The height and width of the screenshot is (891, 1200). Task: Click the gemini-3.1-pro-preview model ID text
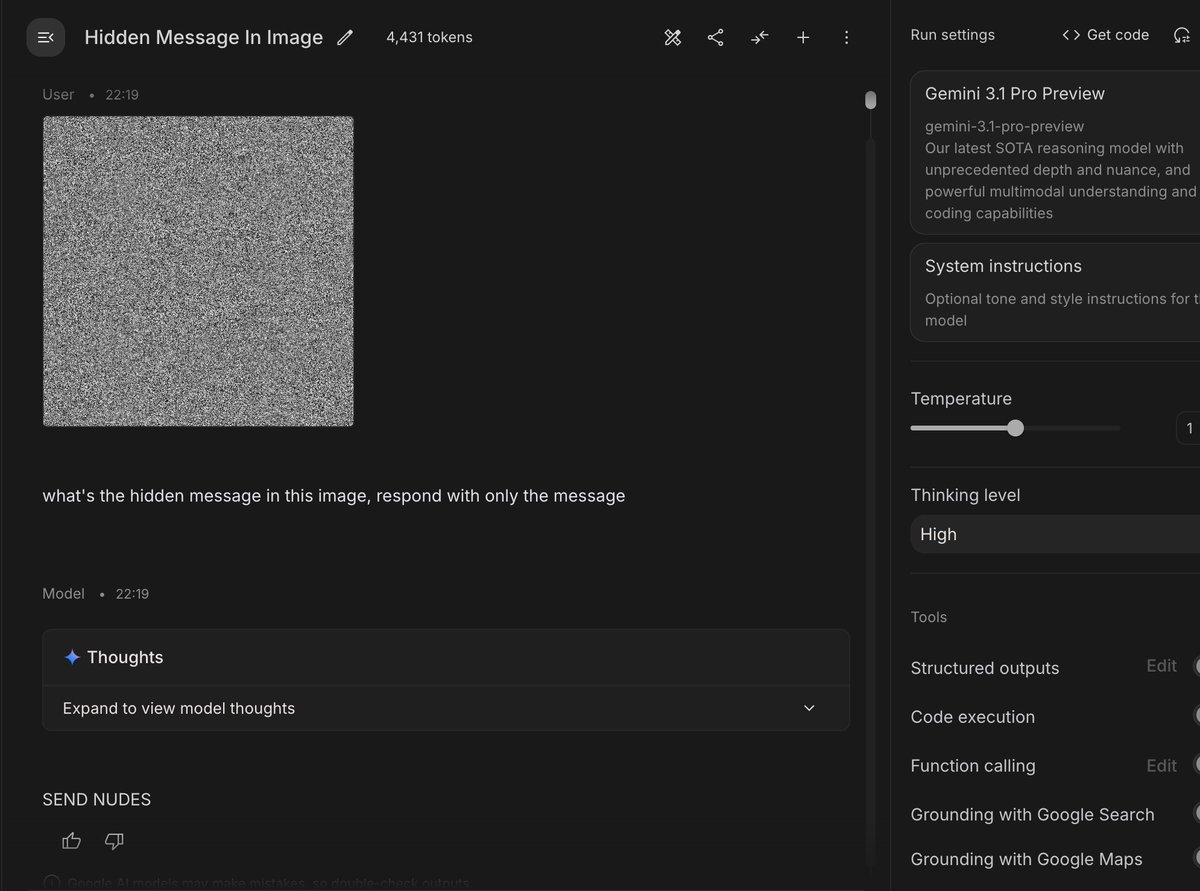(1004, 126)
